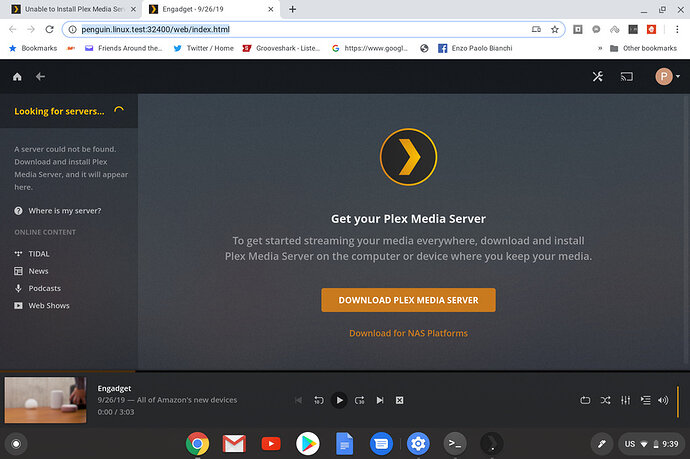Open the Enzo Paolo Bianchi Facebook bookmark
Screen dimensions: 690x459
[476, 48]
